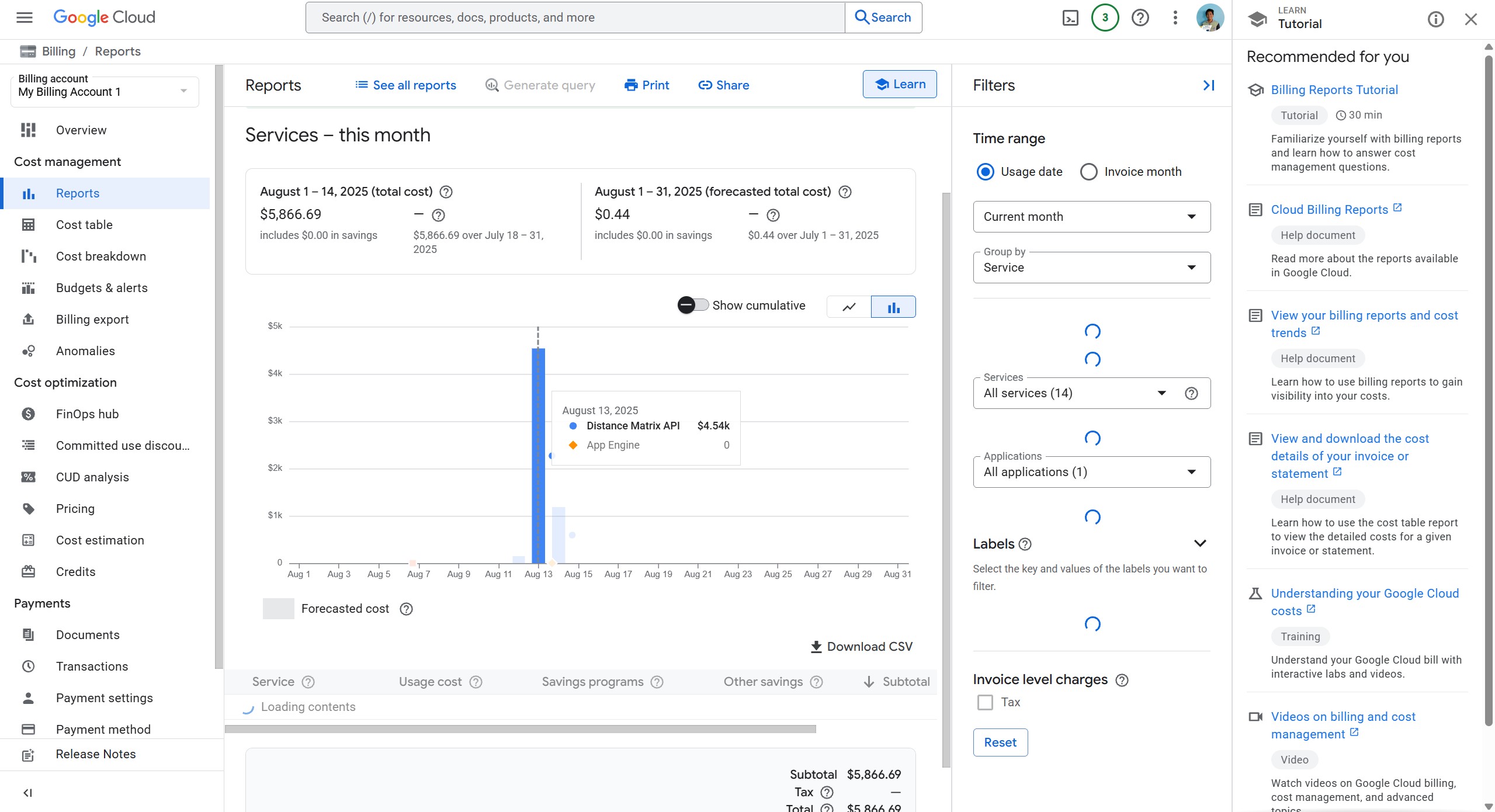Viewport: 1495px width, 812px height.
Task: Collapse the left sidebar navigation
Action: (27, 793)
